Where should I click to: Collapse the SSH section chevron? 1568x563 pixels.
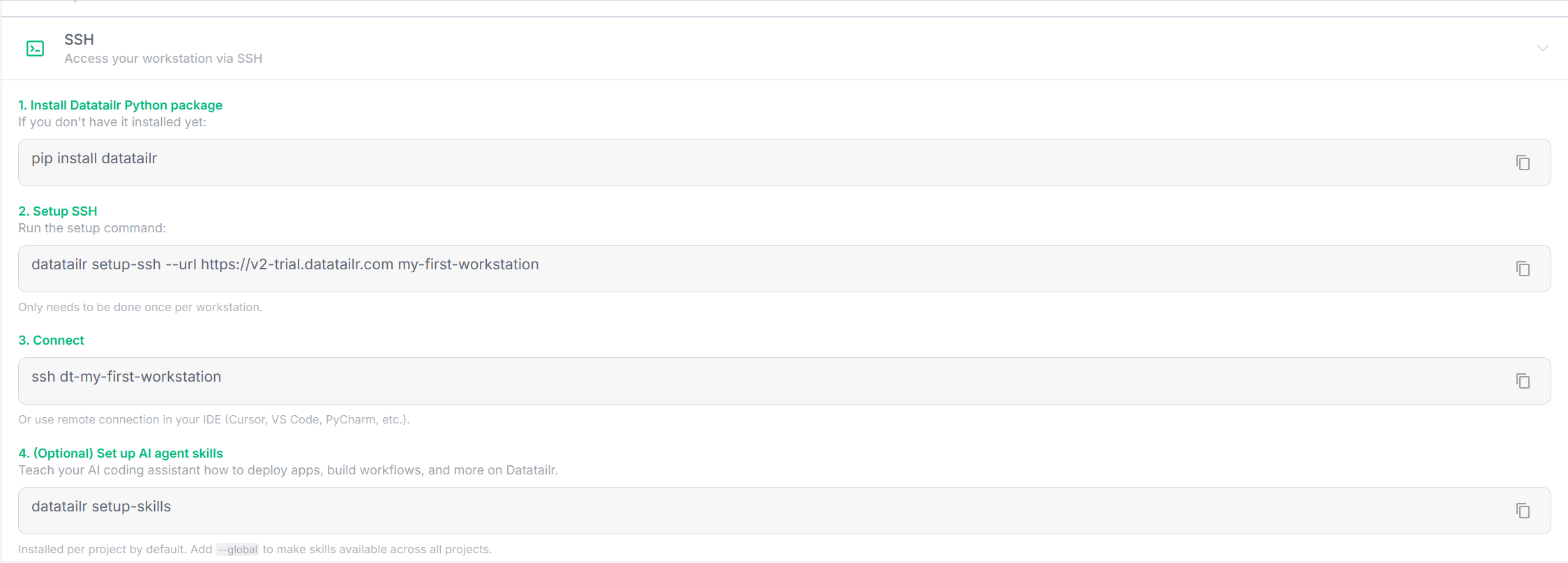(1542, 48)
